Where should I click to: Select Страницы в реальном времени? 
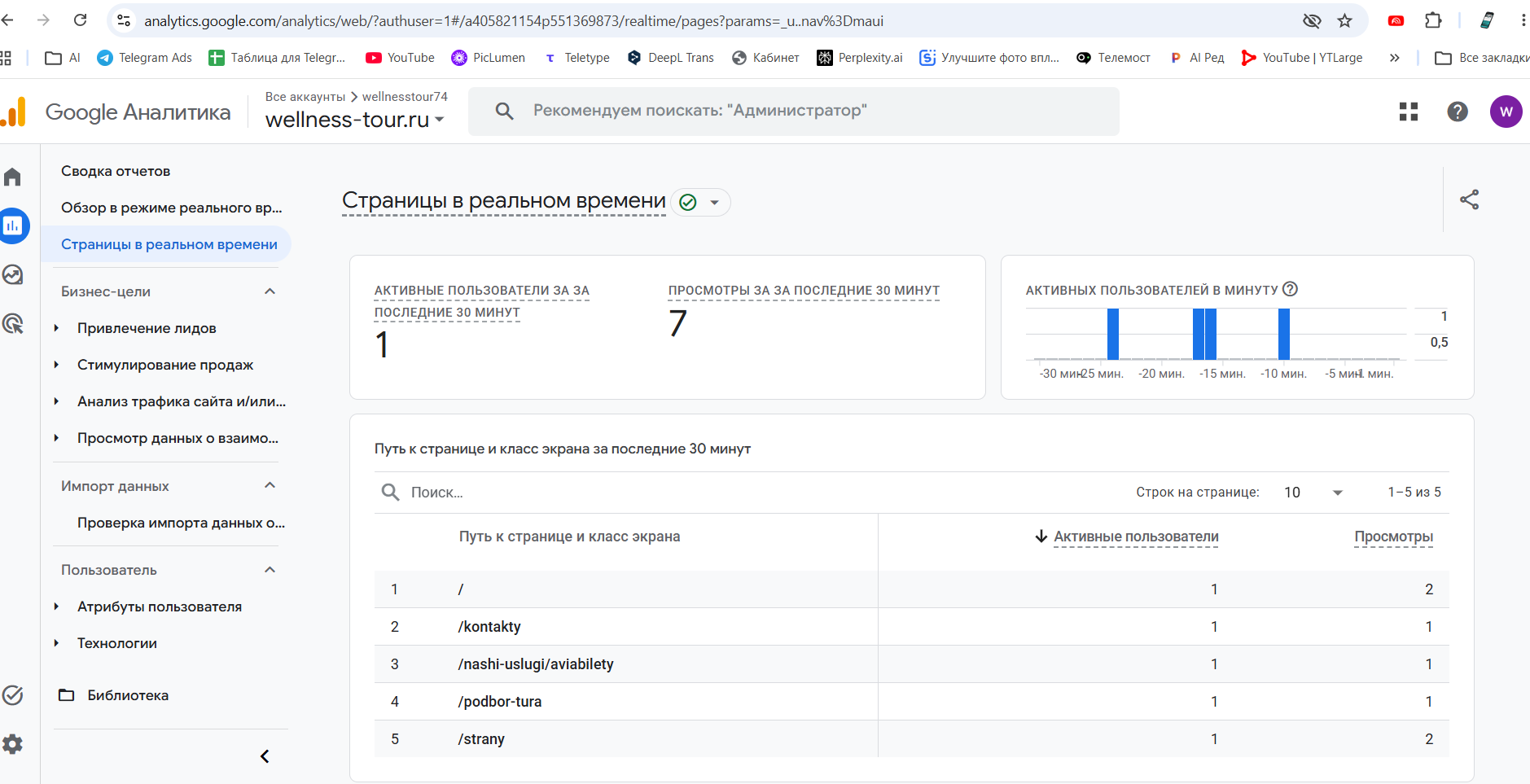click(x=169, y=244)
